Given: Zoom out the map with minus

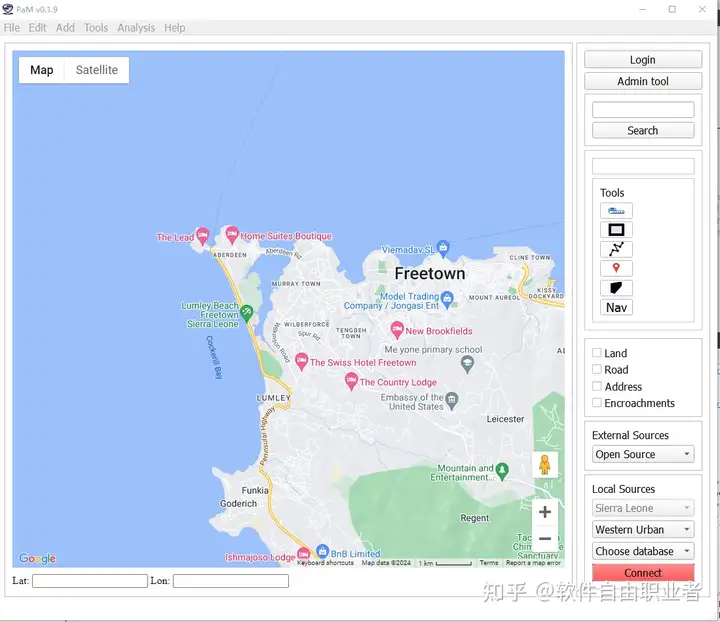Looking at the screenshot, I should (545, 538).
